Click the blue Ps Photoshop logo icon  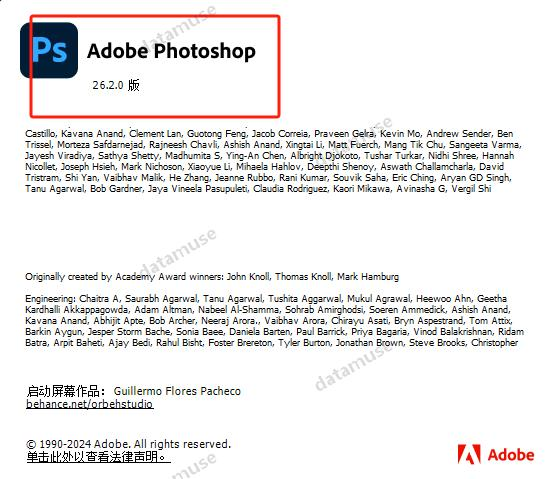coord(49,50)
